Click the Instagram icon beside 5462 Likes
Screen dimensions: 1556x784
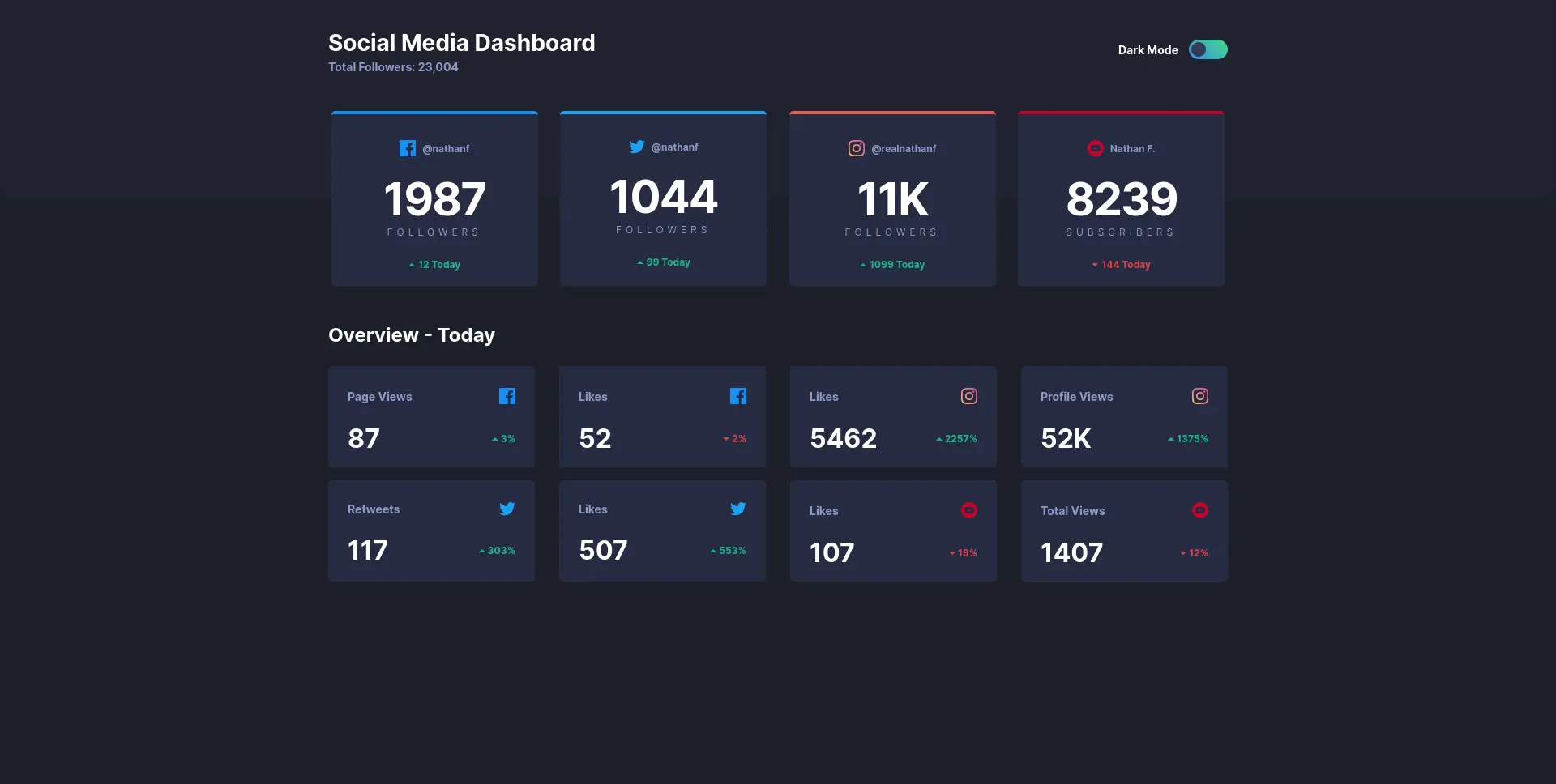click(969, 396)
